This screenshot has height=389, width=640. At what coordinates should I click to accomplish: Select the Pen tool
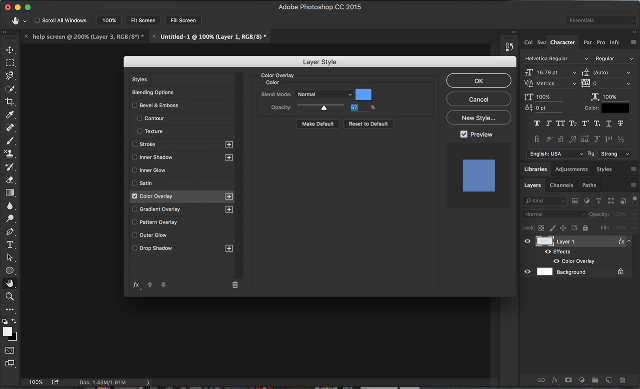(10, 232)
